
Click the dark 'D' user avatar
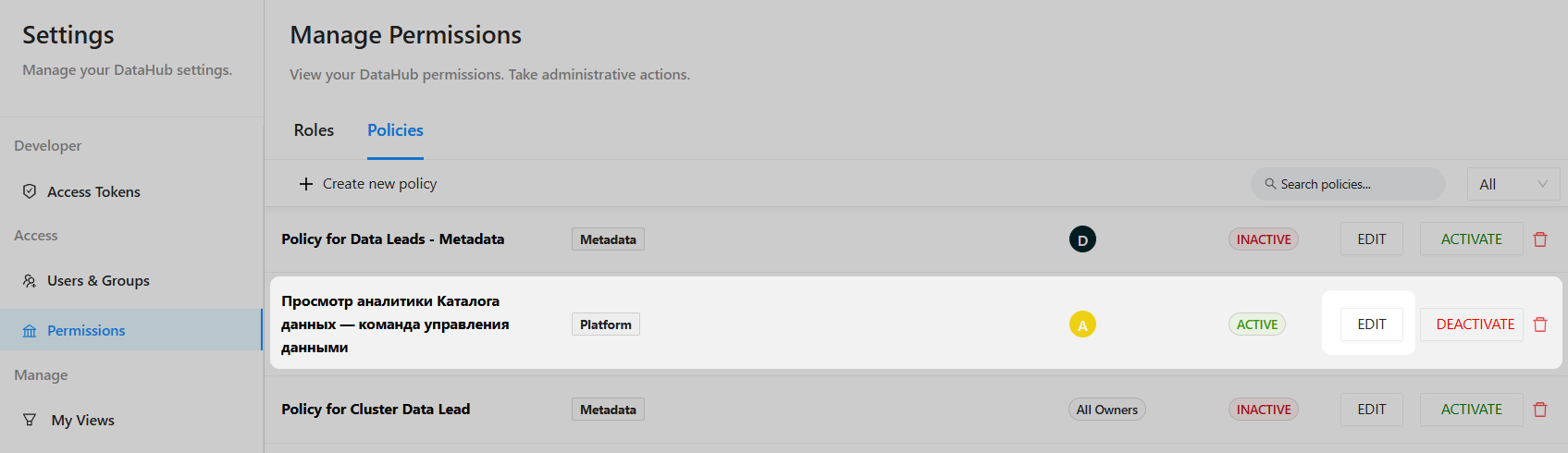click(x=1082, y=239)
